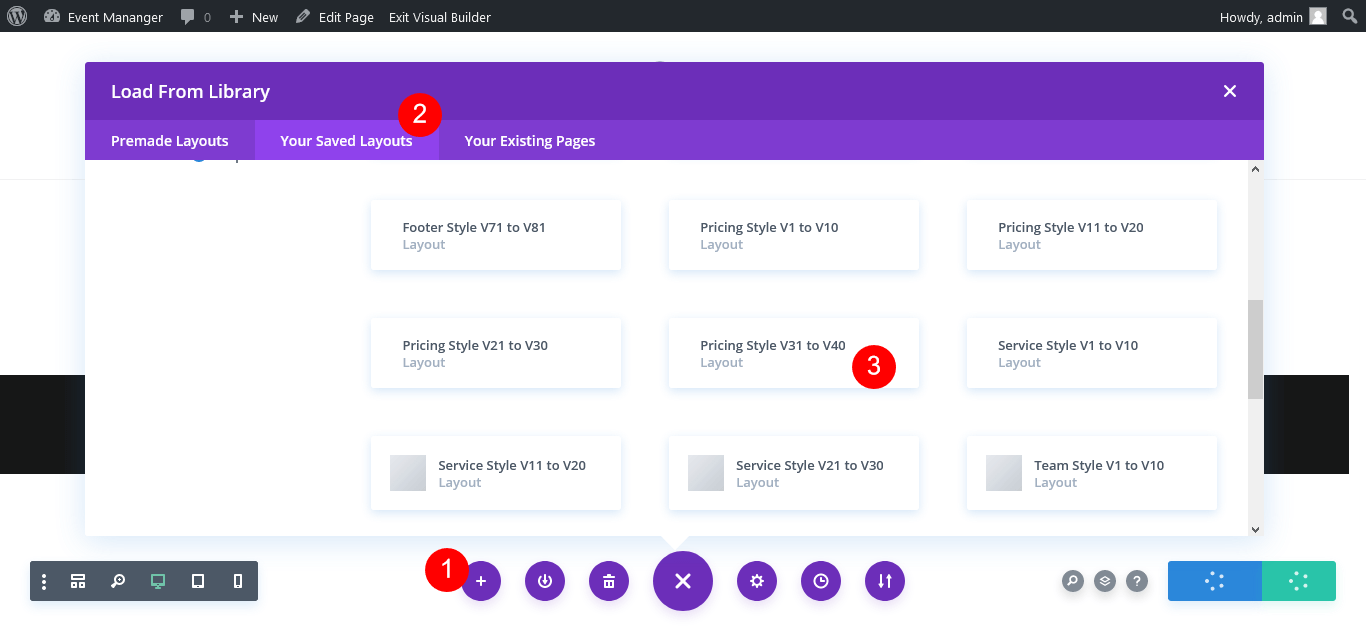Open page settings gear icon
Image resolution: width=1366 pixels, height=626 pixels.
point(757,581)
